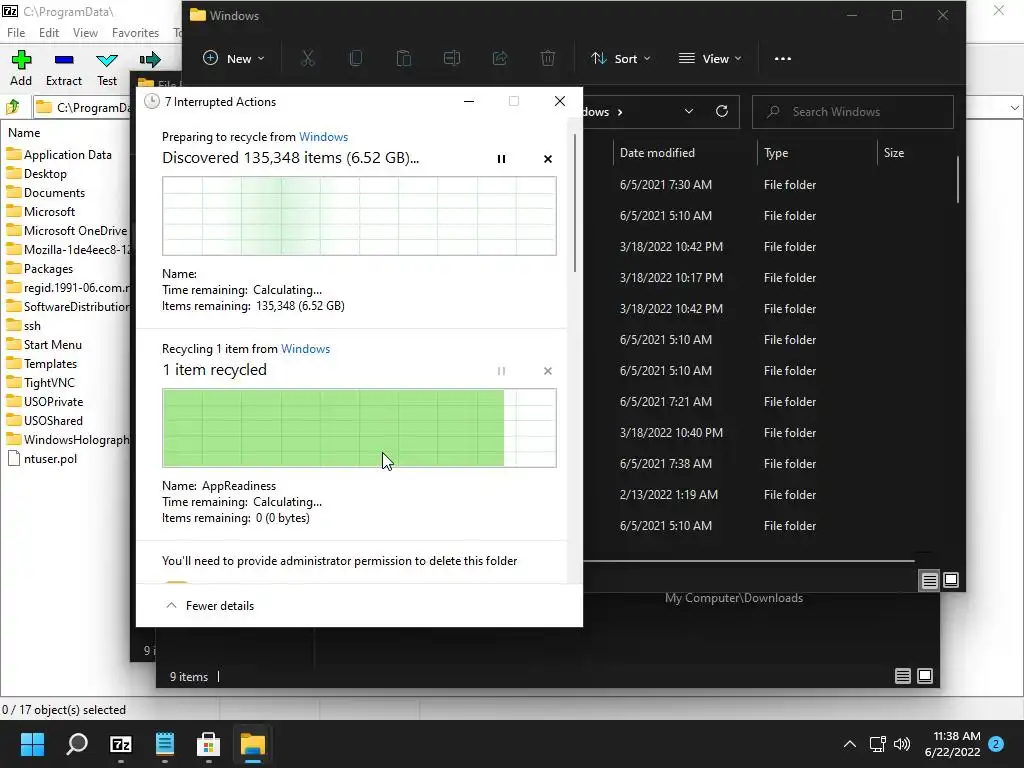Click the Windows link in Preparing to recycle
This screenshot has height=768, width=1024.
[323, 136]
